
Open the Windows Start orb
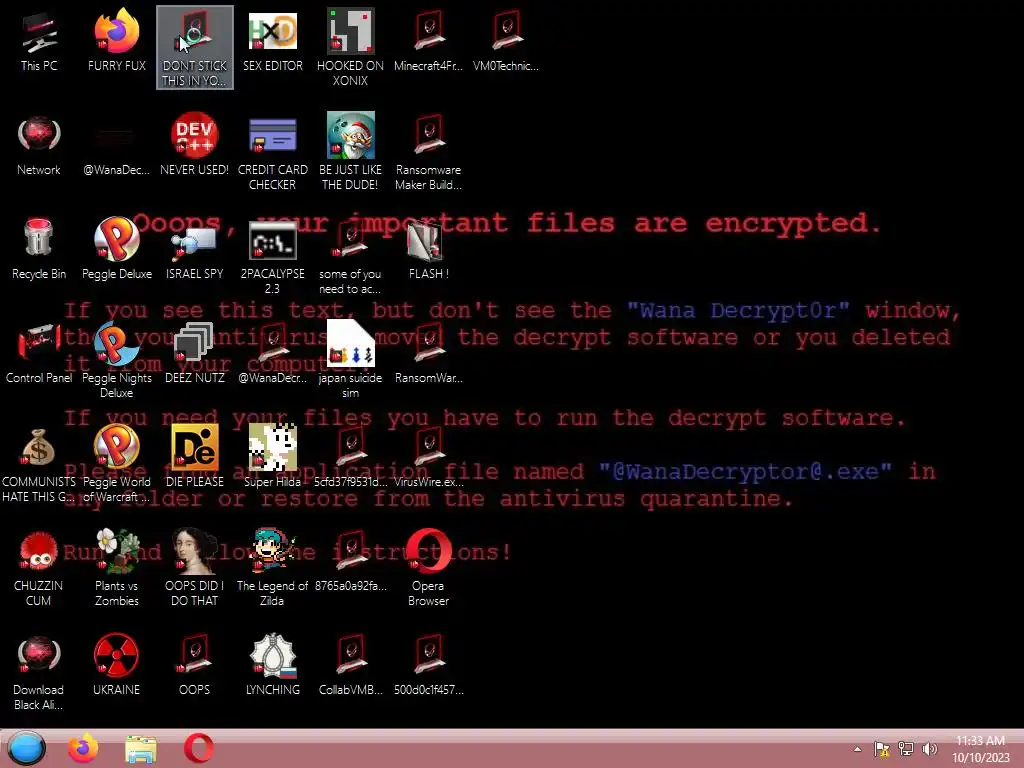point(27,748)
